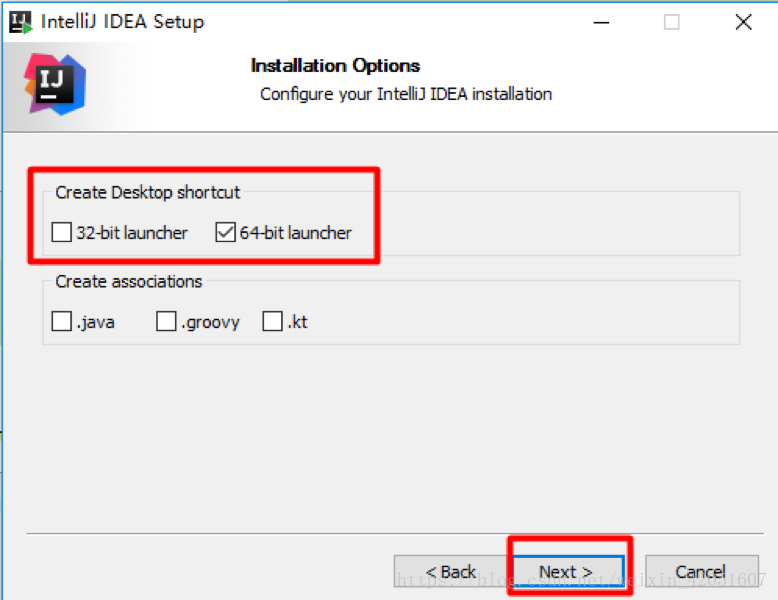Minimize the setup window

click(601, 22)
